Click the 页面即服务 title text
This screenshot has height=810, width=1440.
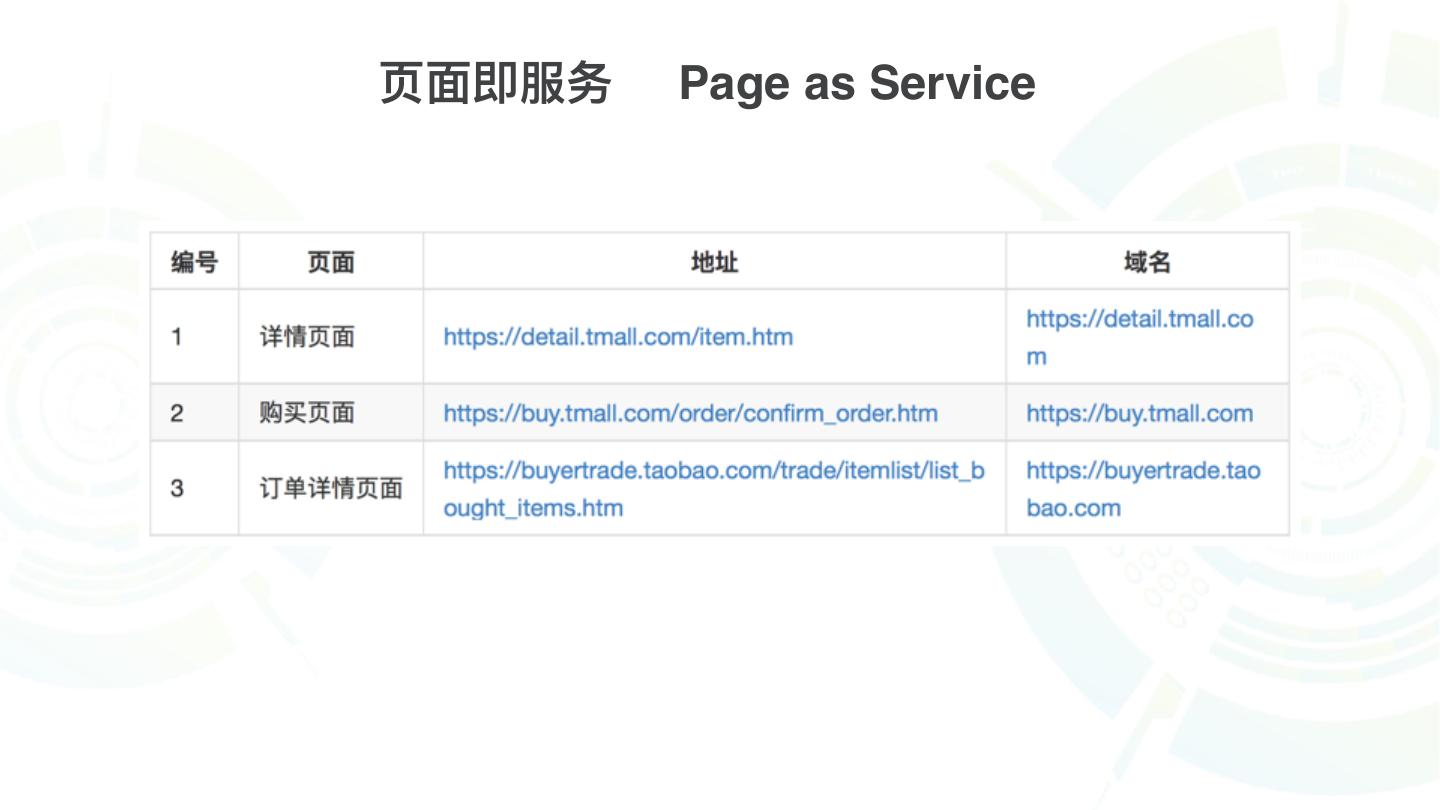click(x=496, y=83)
